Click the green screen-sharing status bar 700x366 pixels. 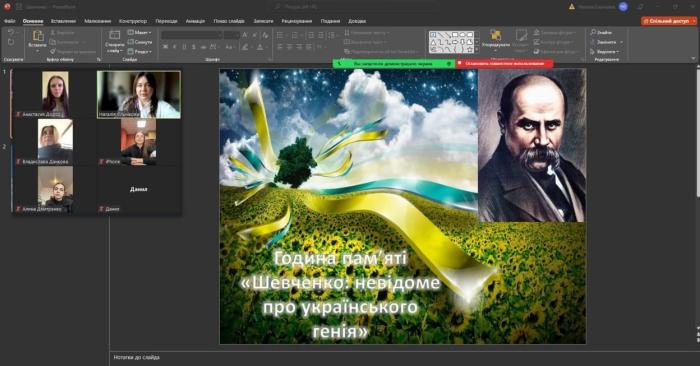pyautogui.click(x=394, y=64)
